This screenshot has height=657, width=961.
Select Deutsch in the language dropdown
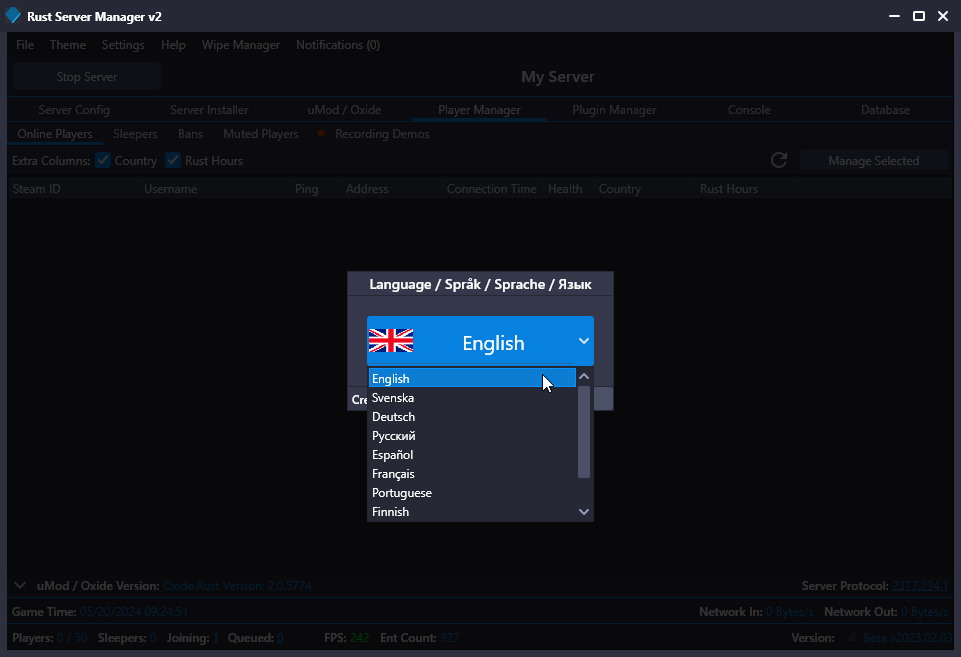(393, 417)
